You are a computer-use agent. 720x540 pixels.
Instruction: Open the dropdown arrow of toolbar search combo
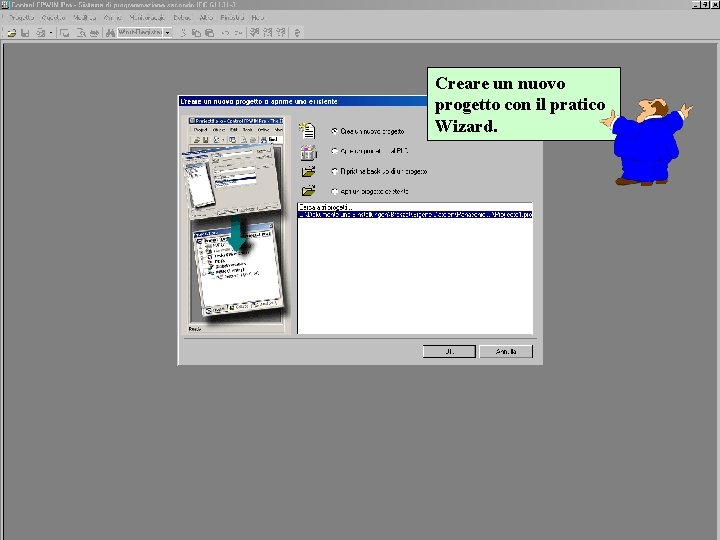click(x=168, y=33)
